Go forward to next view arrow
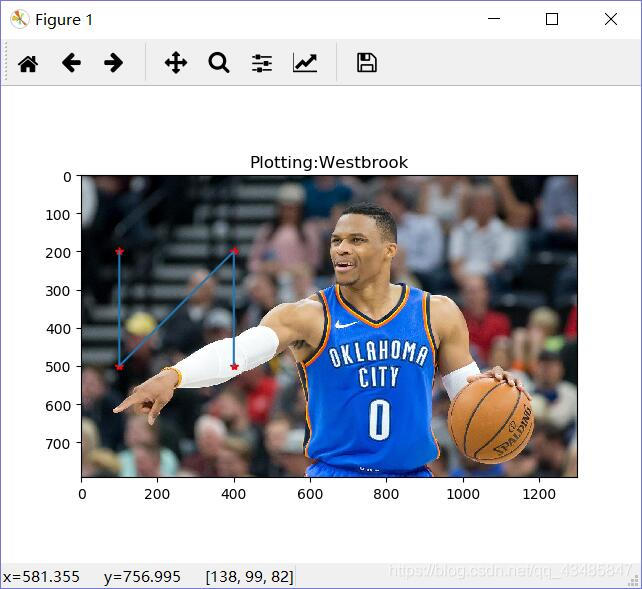 (x=113, y=63)
